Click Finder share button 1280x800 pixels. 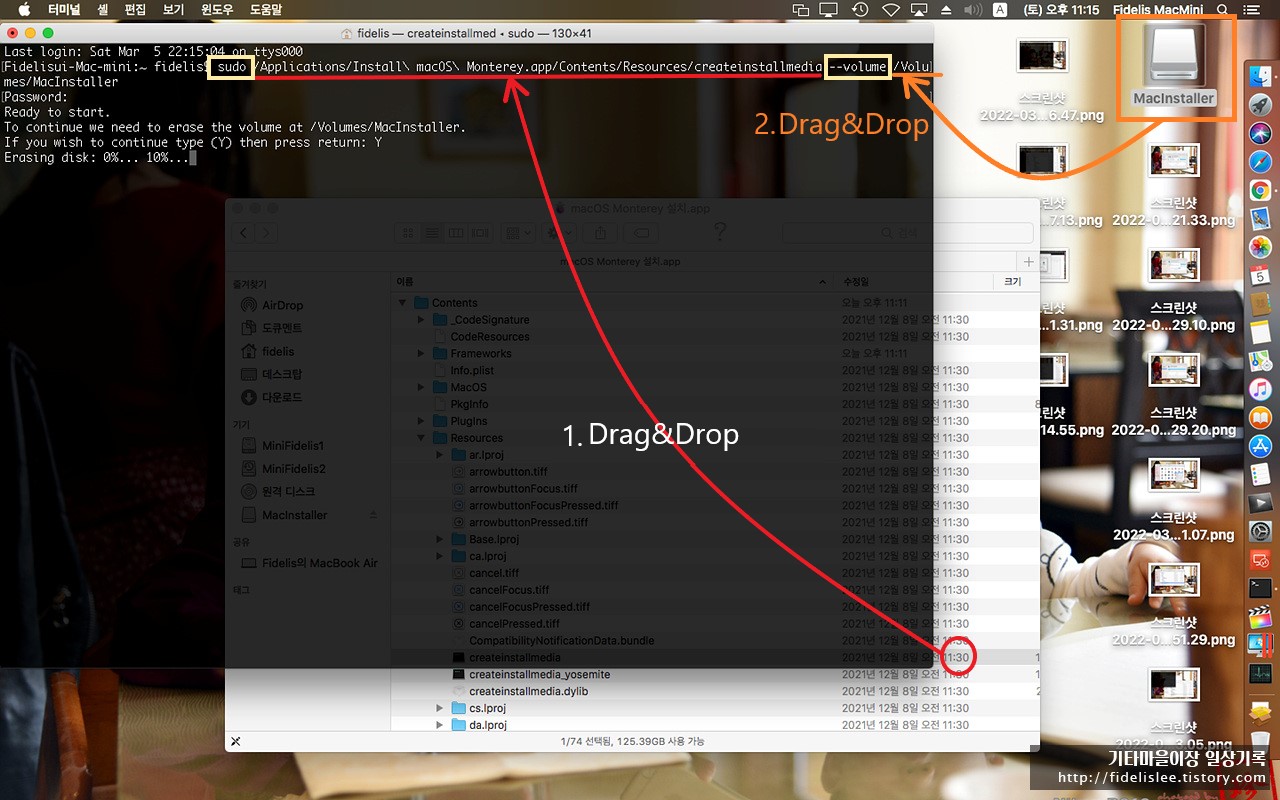pos(601,233)
